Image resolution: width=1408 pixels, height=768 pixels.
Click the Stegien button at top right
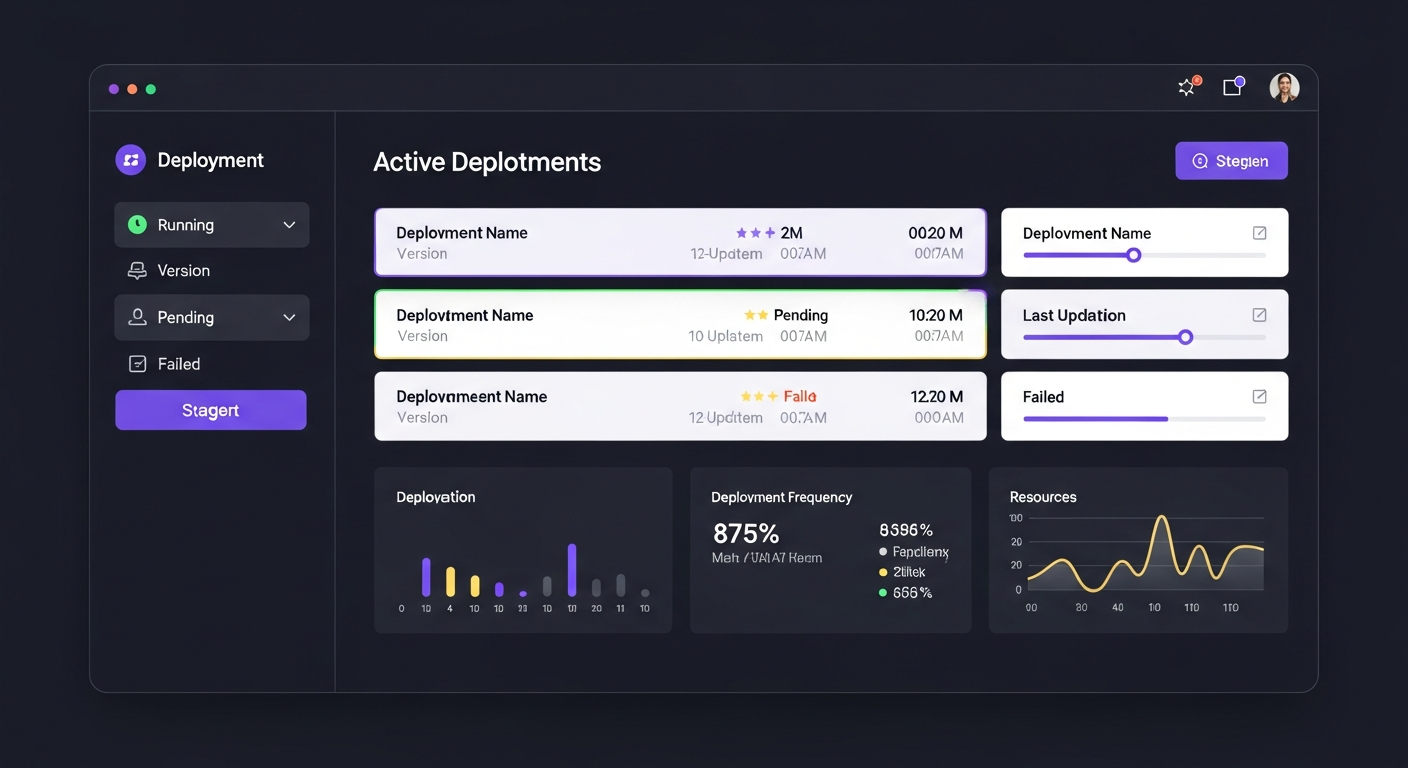1231,161
